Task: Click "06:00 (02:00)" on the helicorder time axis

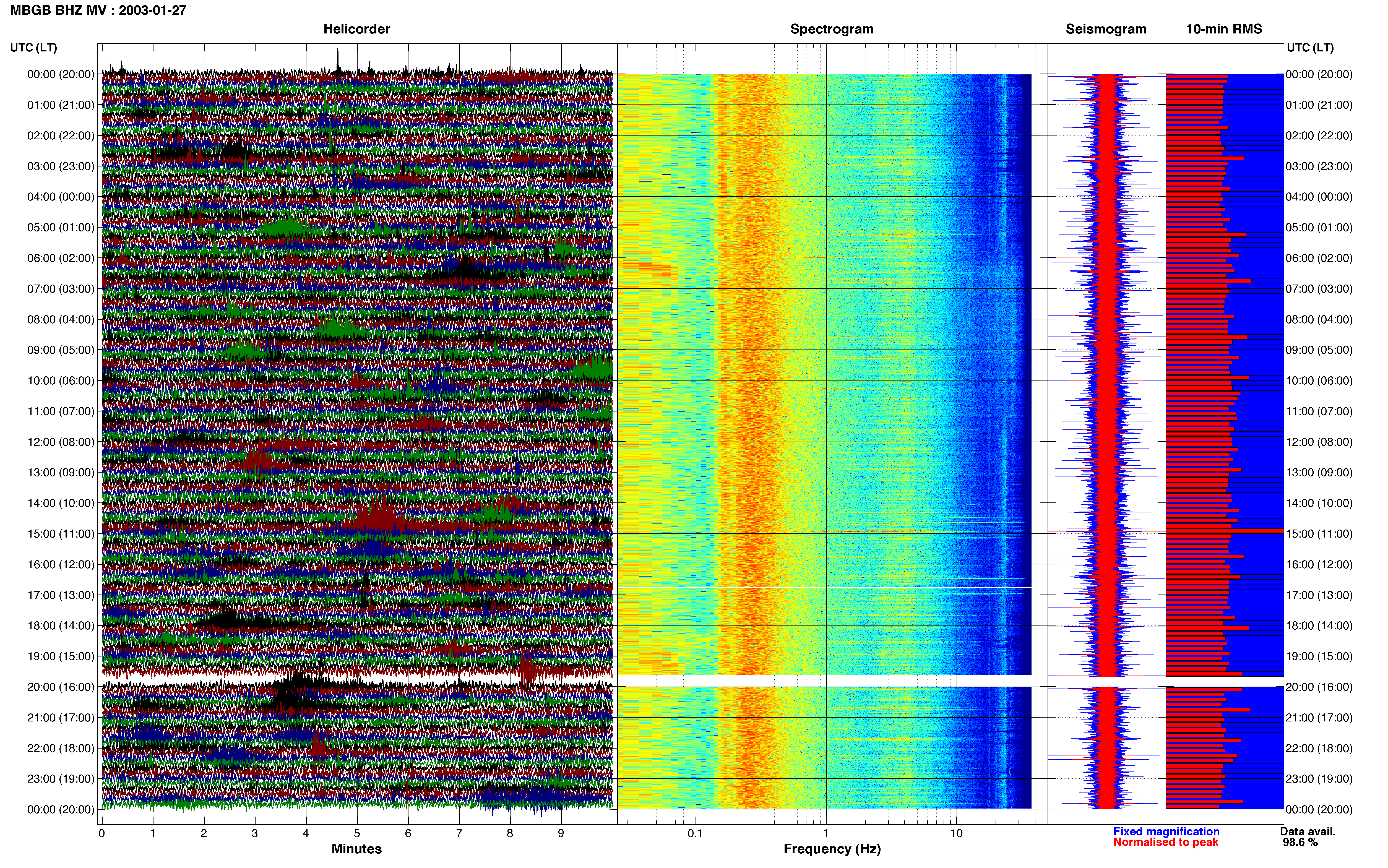Action: point(61,258)
